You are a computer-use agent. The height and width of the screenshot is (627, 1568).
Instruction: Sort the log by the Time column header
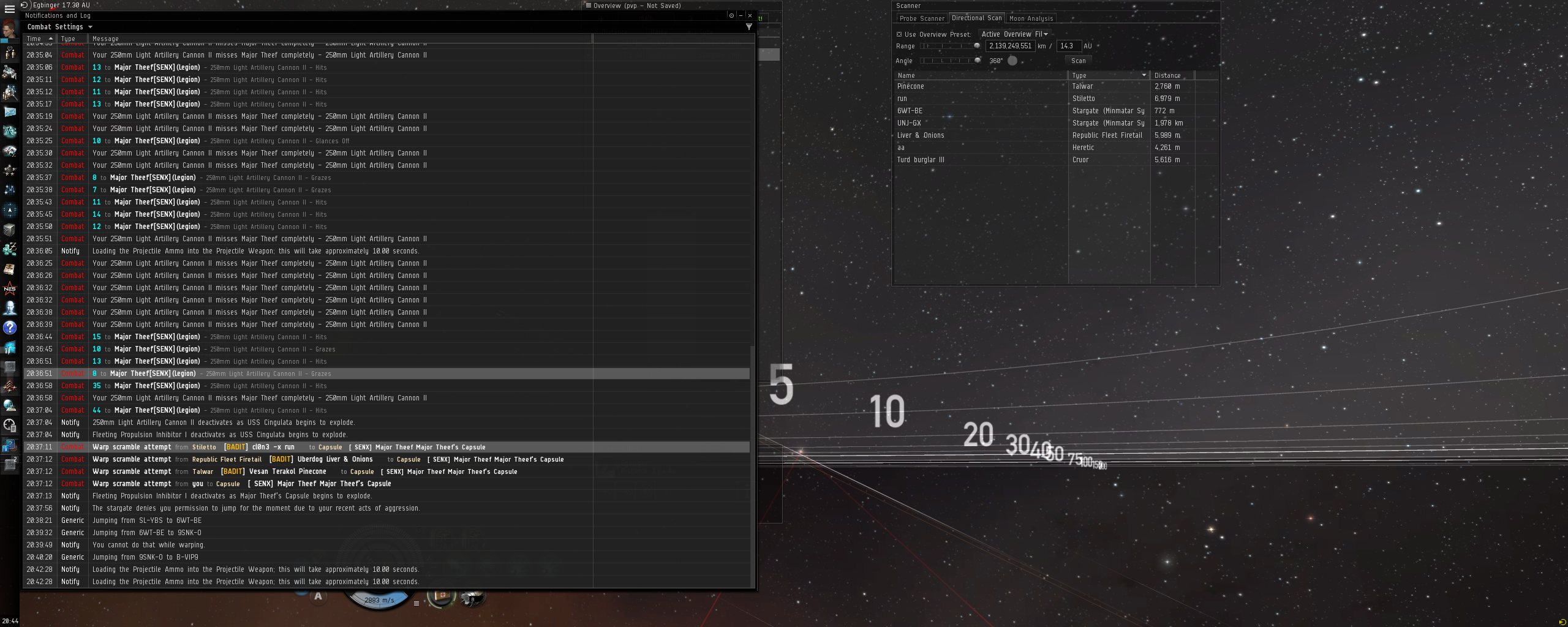[x=40, y=39]
